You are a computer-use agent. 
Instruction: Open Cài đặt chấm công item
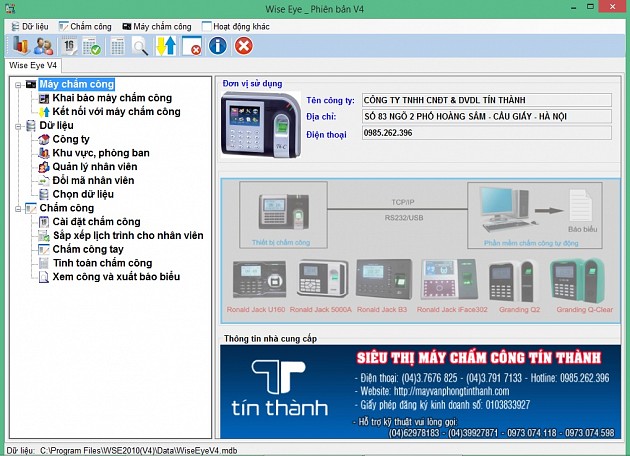click(x=96, y=221)
